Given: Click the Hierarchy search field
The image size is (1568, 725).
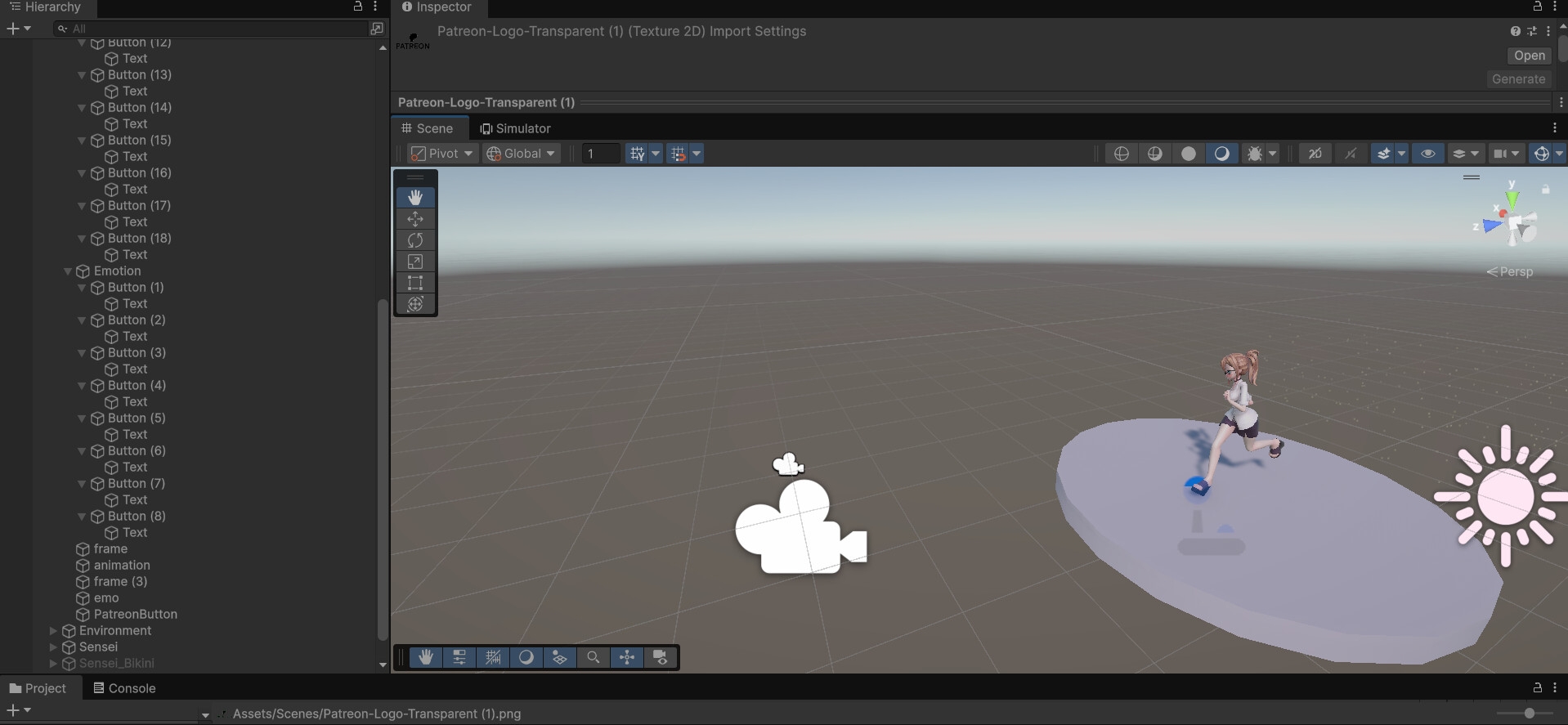Looking at the screenshot, I should click(219, 29).
